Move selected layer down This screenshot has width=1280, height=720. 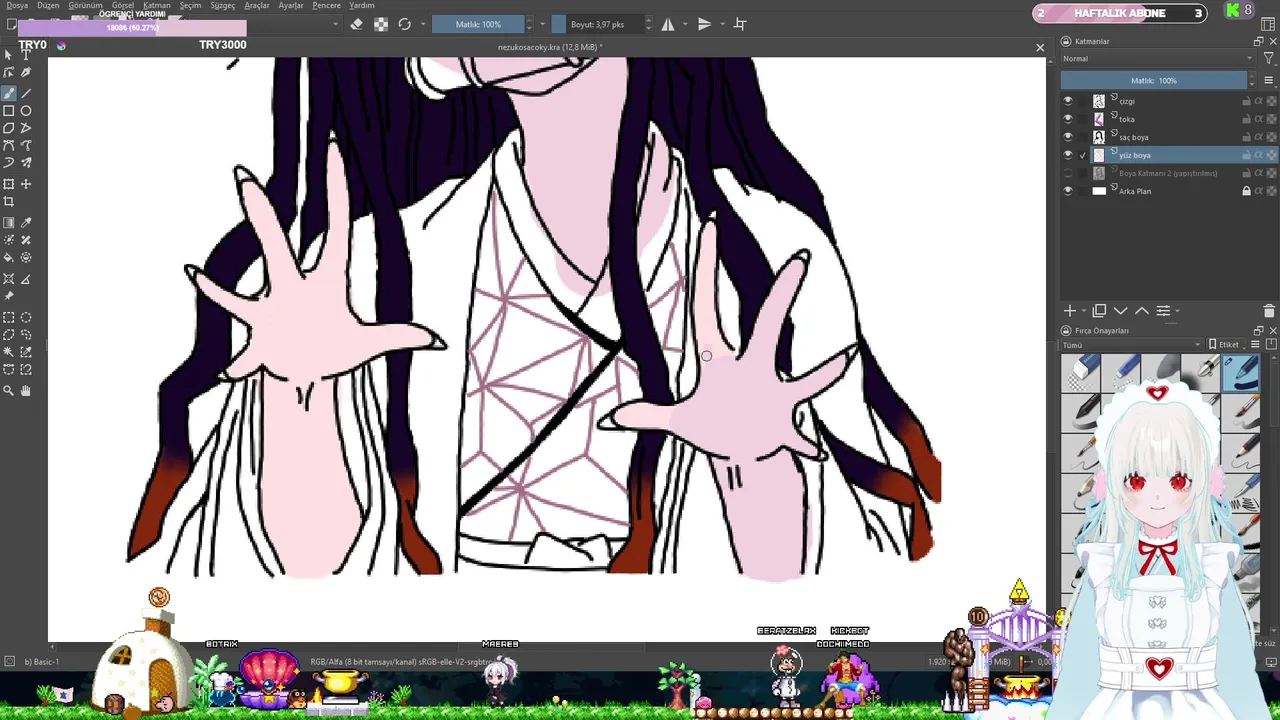(1121, 312)
